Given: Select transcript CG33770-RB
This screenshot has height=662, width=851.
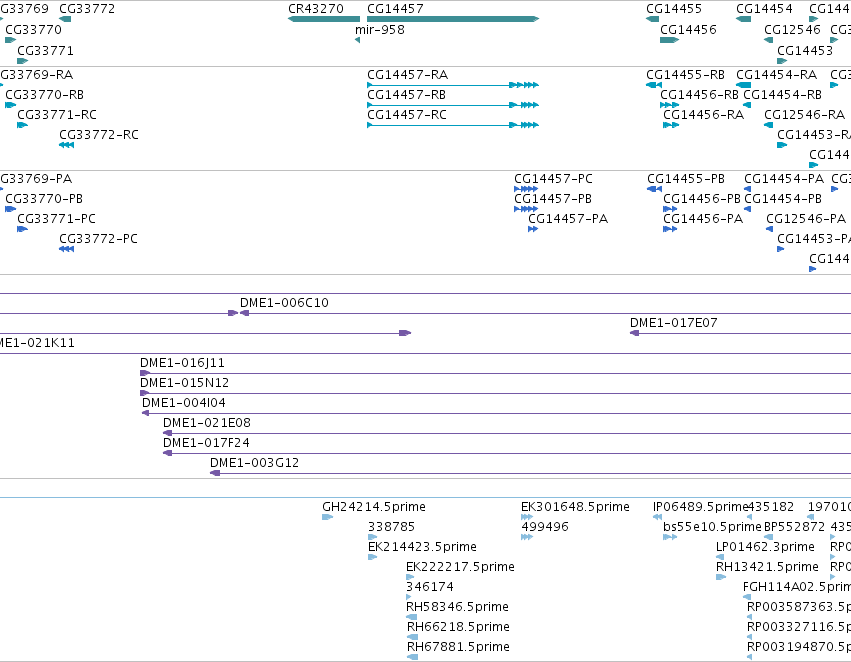Looking at the screenshot, I should tap(45, 95).
